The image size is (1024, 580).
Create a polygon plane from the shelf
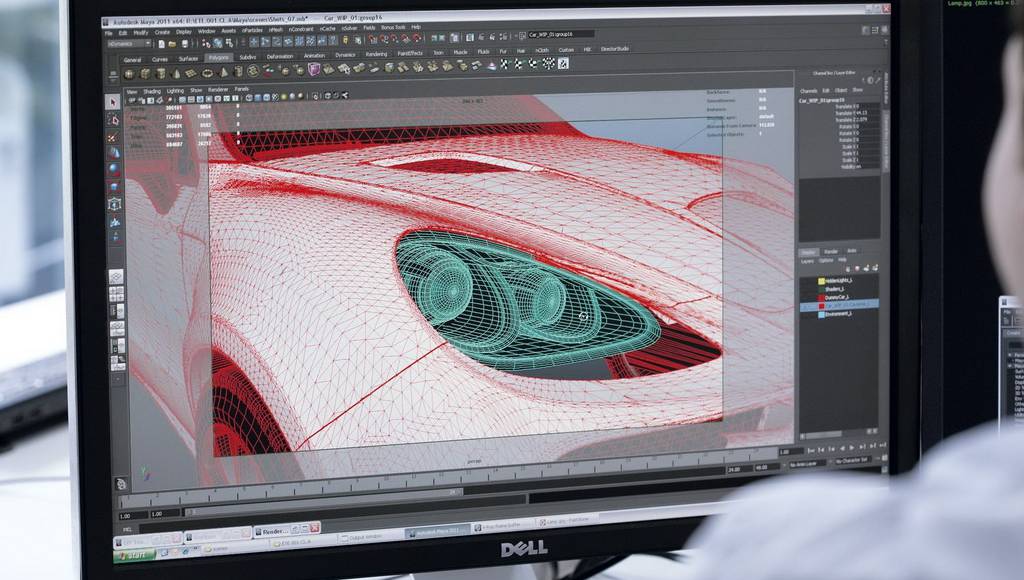tap(191, 73)
